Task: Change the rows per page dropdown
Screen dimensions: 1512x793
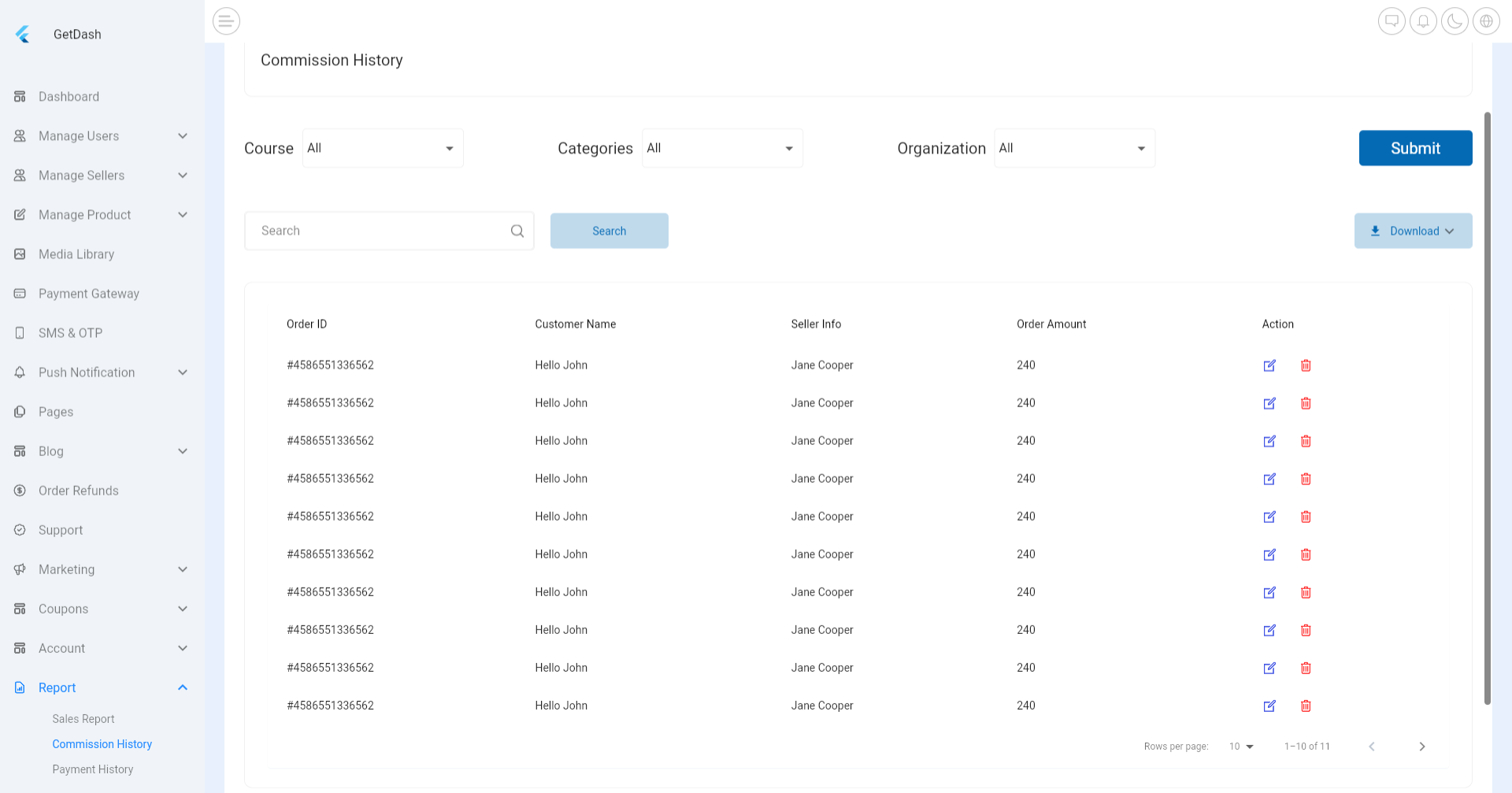Action: click(1241, 747)
